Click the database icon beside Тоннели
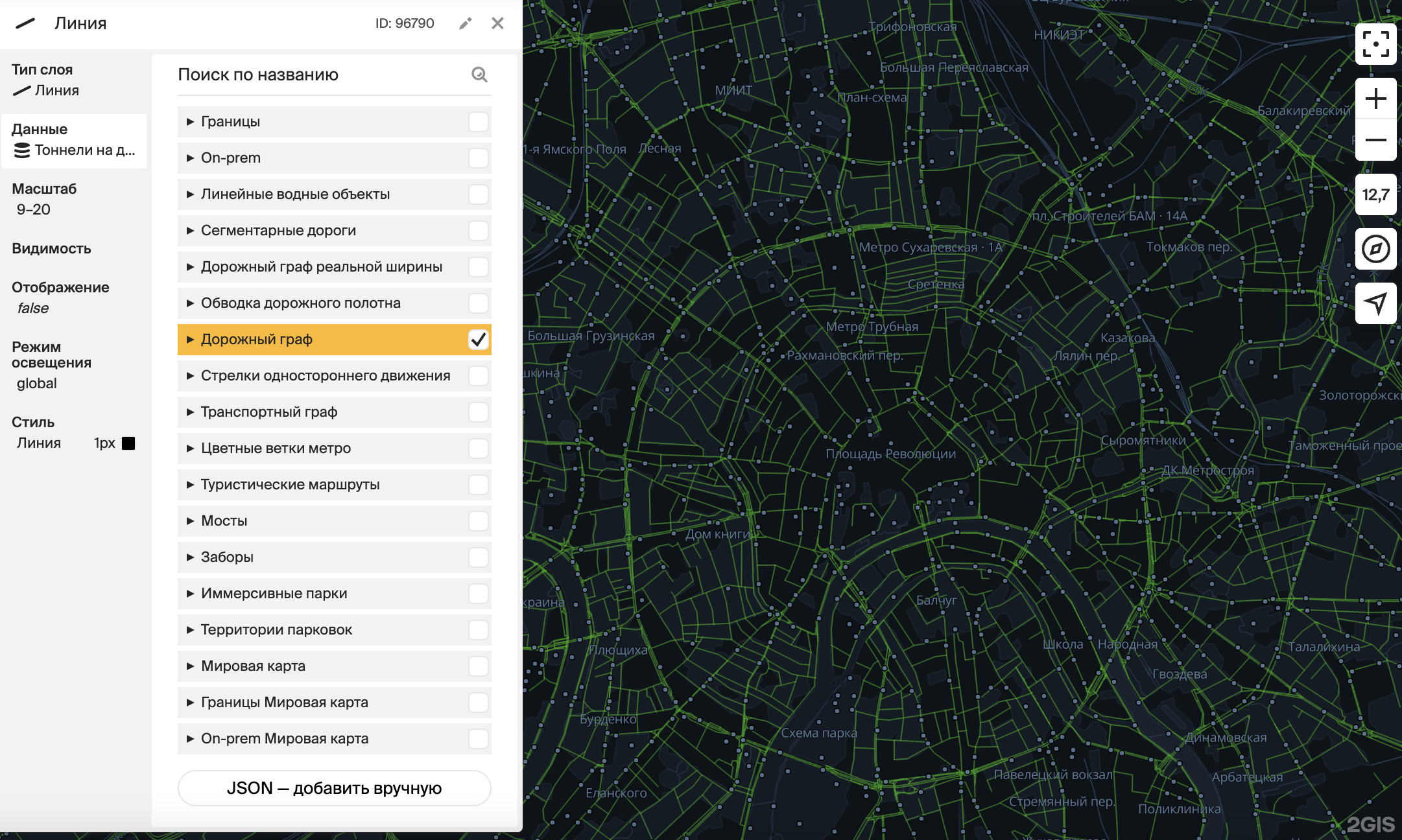The height and width of the screenshot is (840, 1402). pos(22,150)
